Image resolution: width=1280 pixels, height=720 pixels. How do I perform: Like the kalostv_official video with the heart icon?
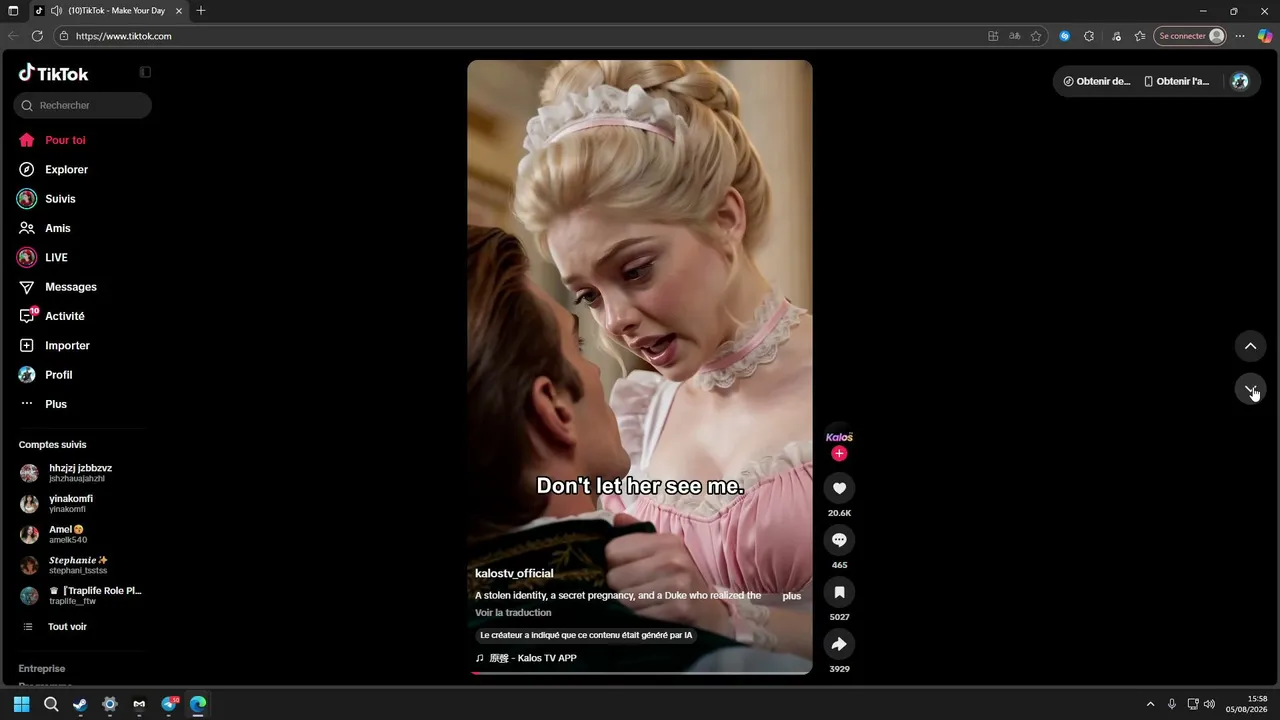839,488
